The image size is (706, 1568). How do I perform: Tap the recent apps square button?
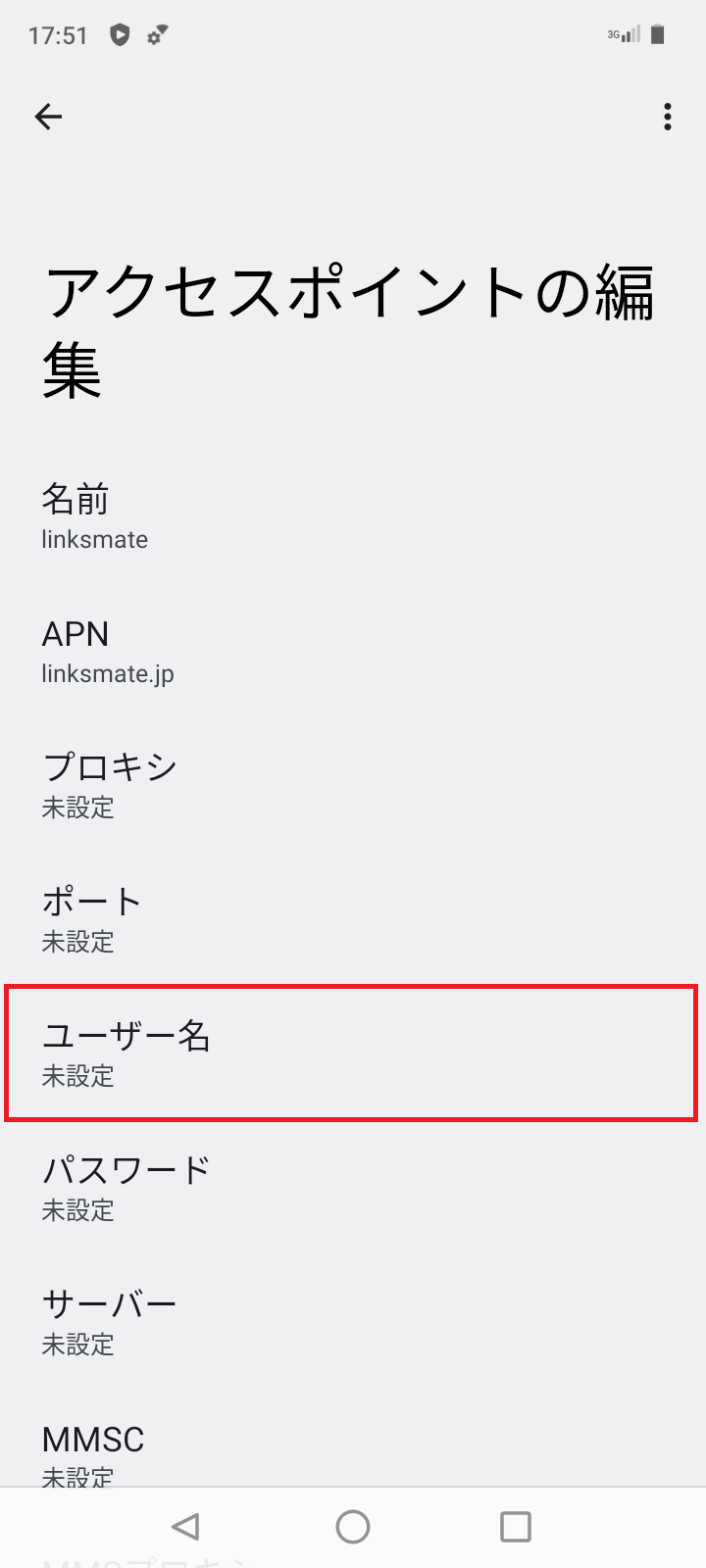pos(516,1526)
